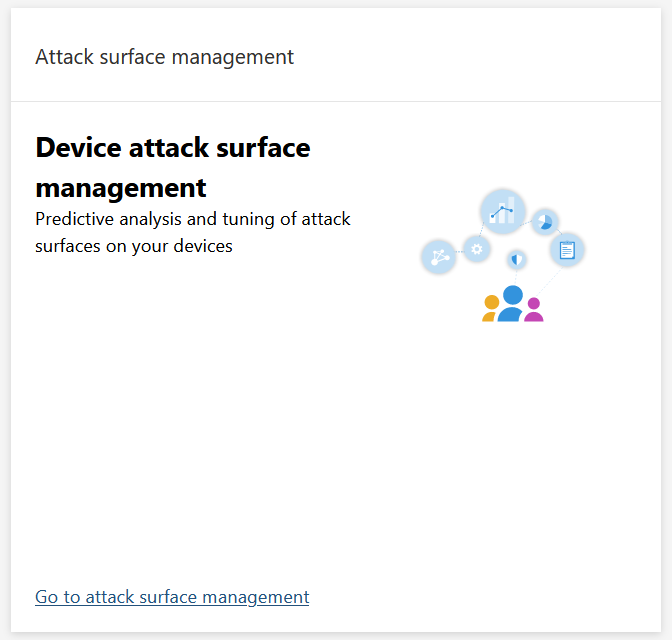This screenshot has height=640, width=672.
Task: Click the blue center person icon
Action: [x=512, y=304]
